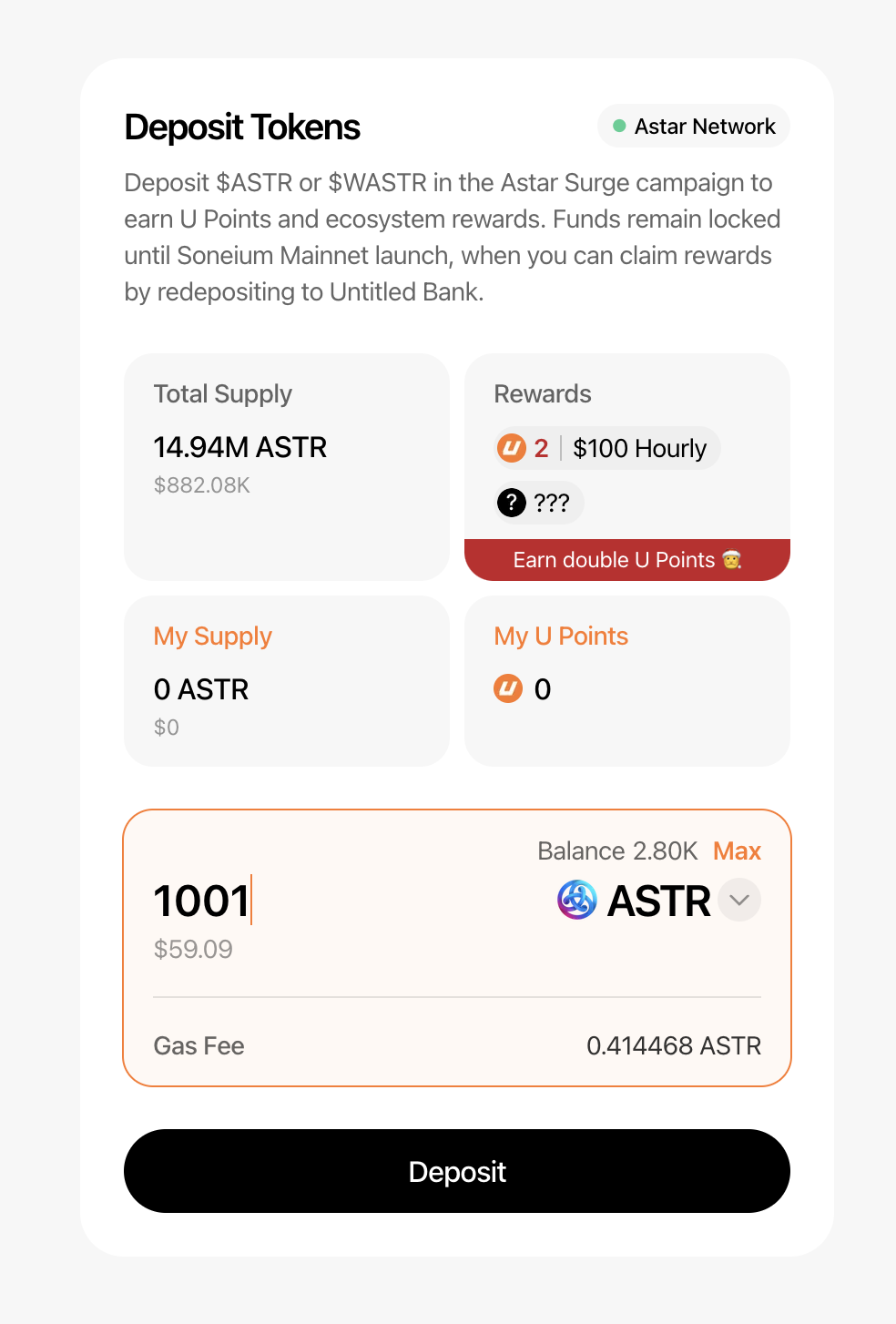Open the Total Supply card
Image resolution: width=896 pixels, height=1324 pixels.
point(287,466)
